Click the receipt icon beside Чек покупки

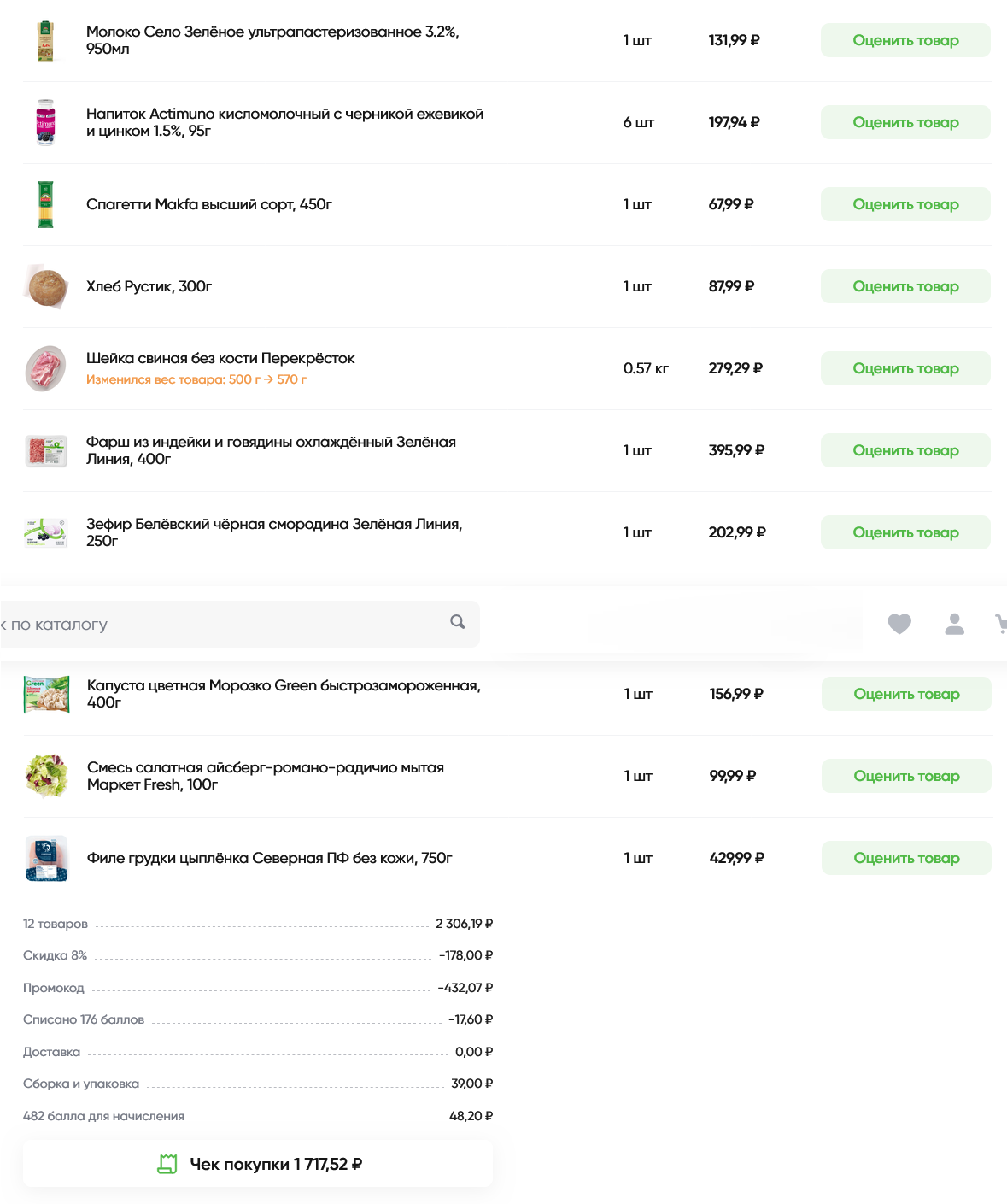[x=167, y=1164]
